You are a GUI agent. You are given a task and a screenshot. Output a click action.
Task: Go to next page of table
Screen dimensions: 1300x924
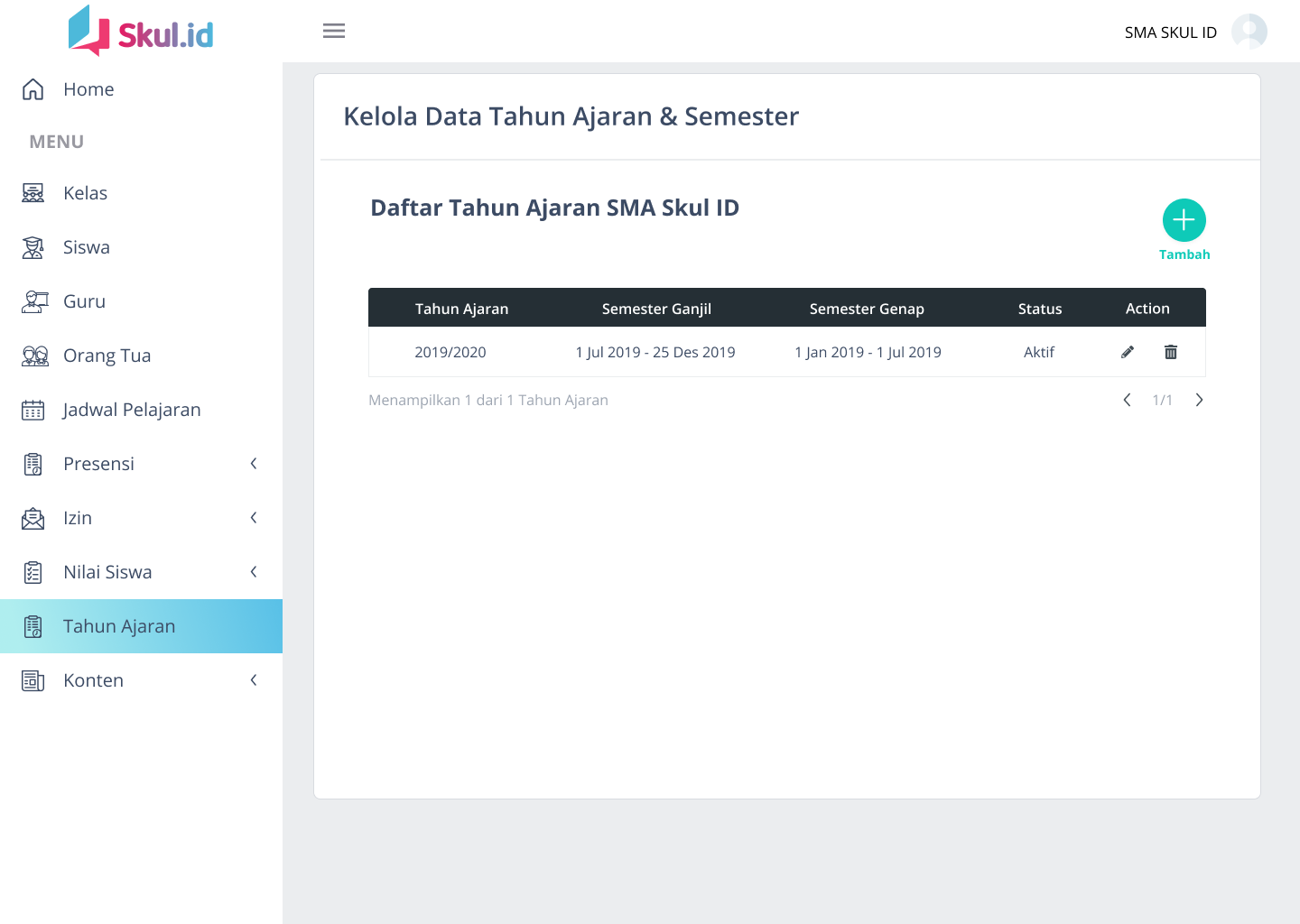click(1199, 400)
